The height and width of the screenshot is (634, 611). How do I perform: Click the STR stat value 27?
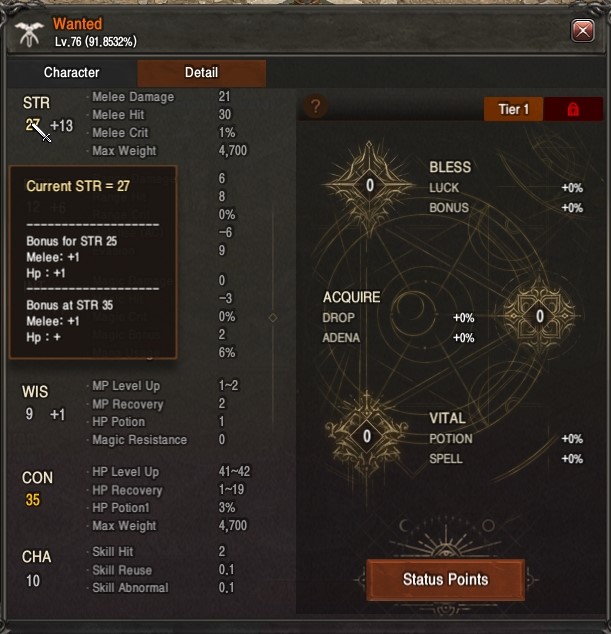tap(32, 125)
